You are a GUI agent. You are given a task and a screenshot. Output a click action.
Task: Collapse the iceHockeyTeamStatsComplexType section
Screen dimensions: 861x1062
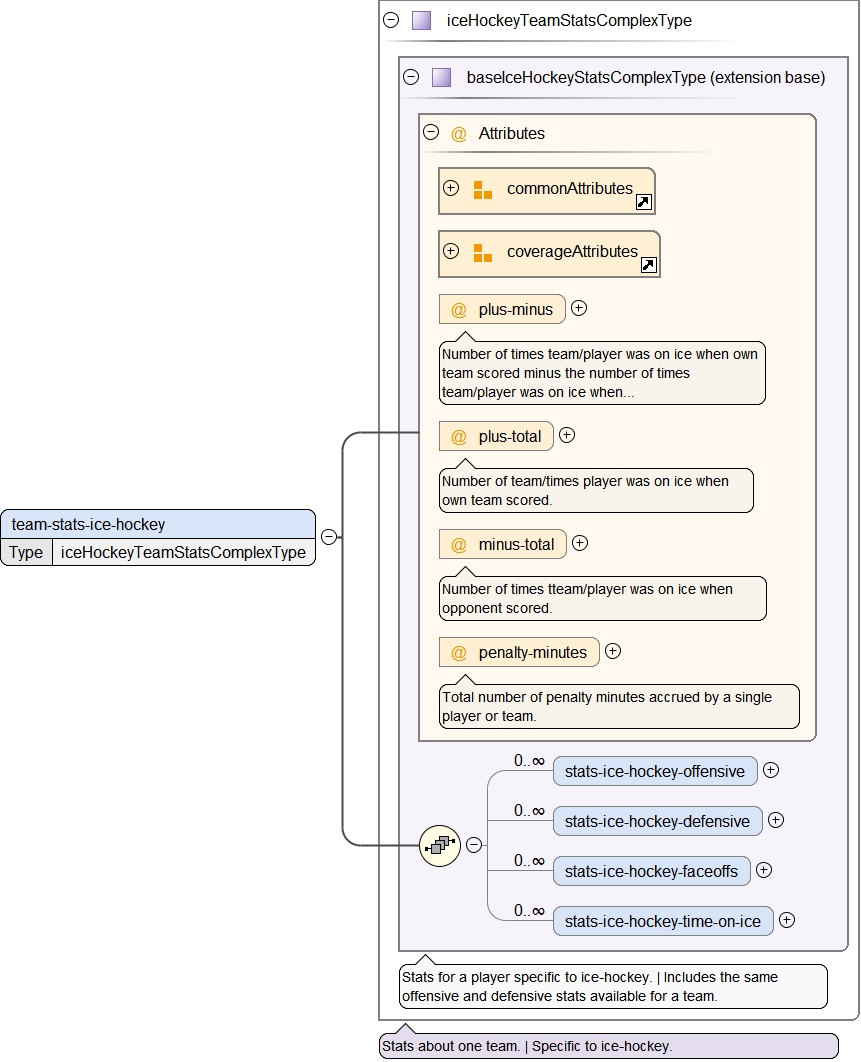coord(391,20)
